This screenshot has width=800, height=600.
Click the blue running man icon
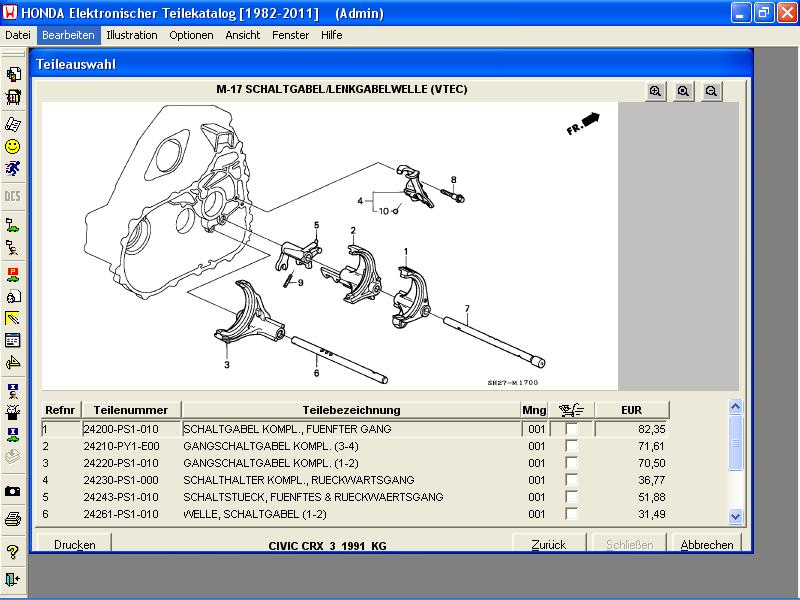[x=13, y=169]
